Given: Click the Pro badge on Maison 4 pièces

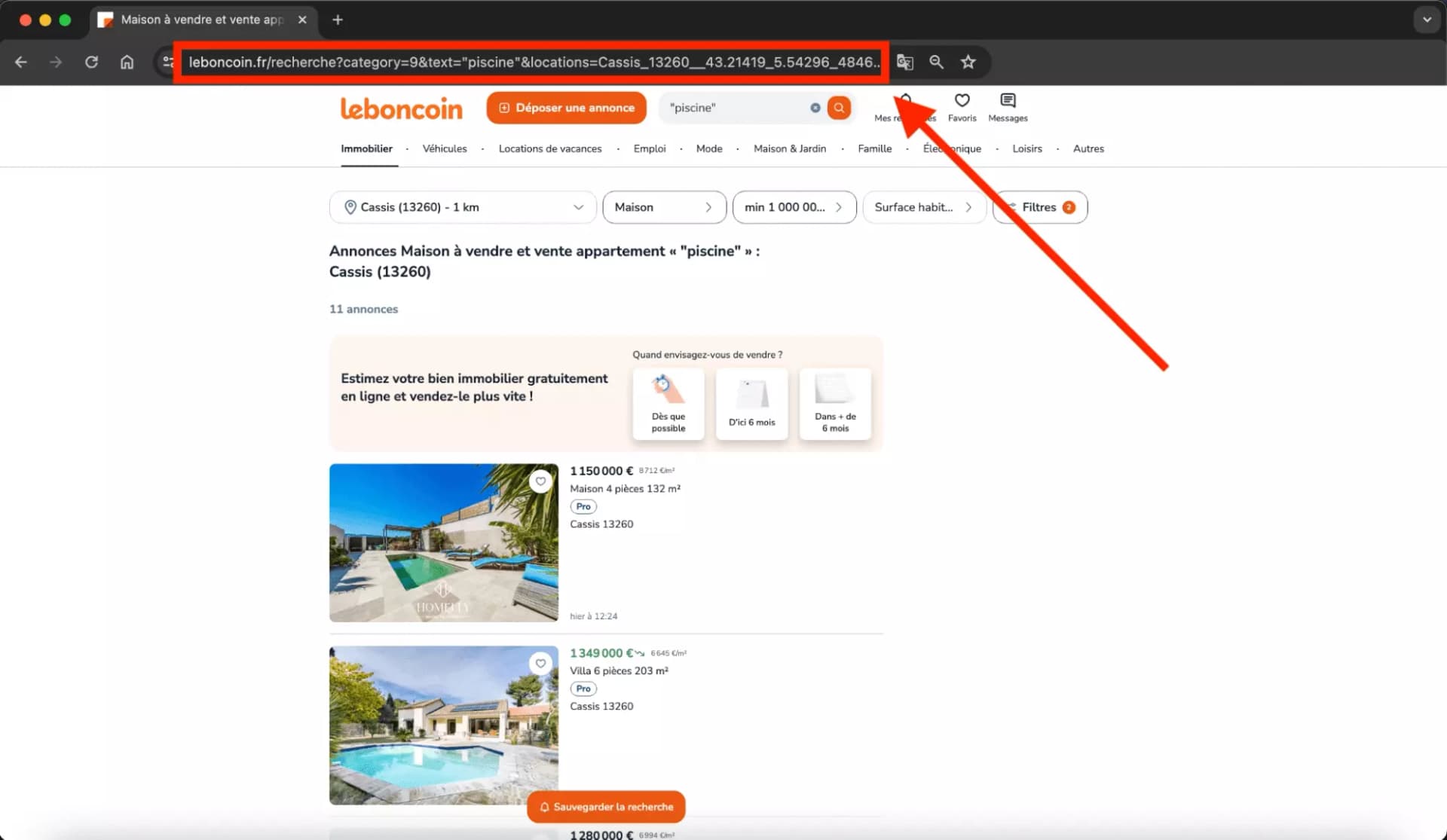Looking at the screenshot, I should (x=583, y=507).
